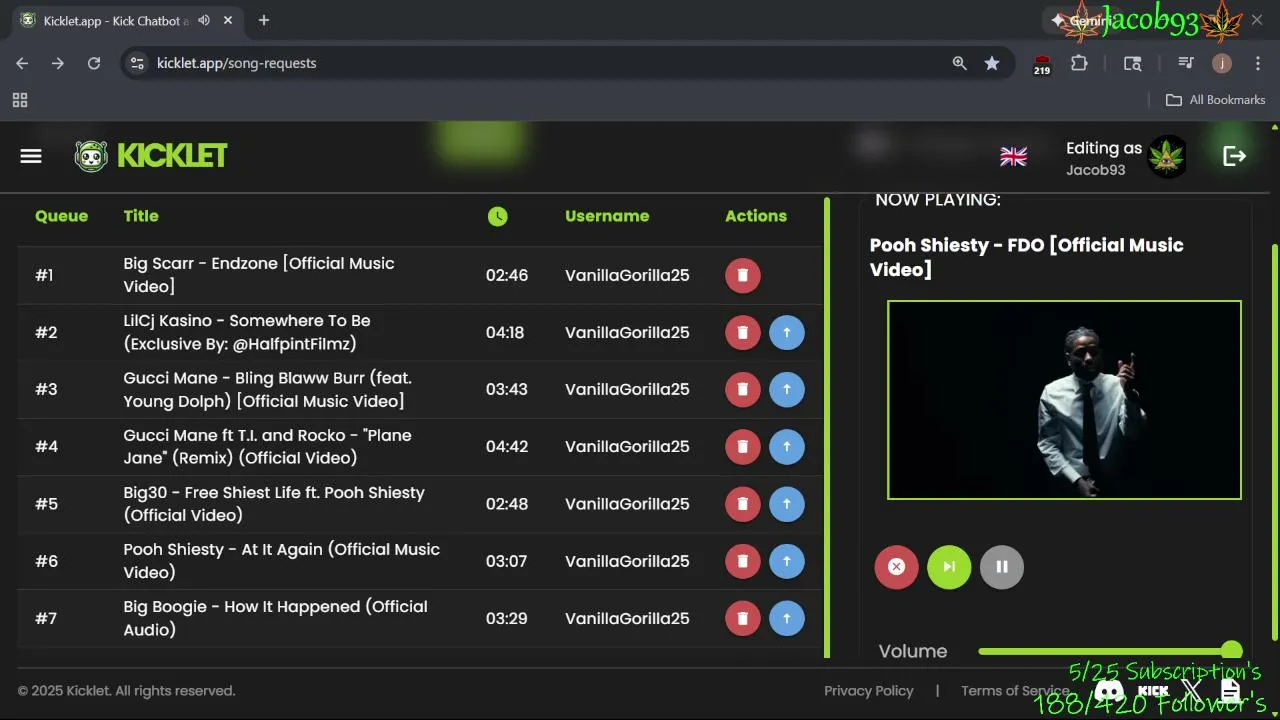Image resolution: width=1280 pixels, height=720 pixels.
Task: Open the browser zoom magnifier icon
Action: tap(960, 63)
